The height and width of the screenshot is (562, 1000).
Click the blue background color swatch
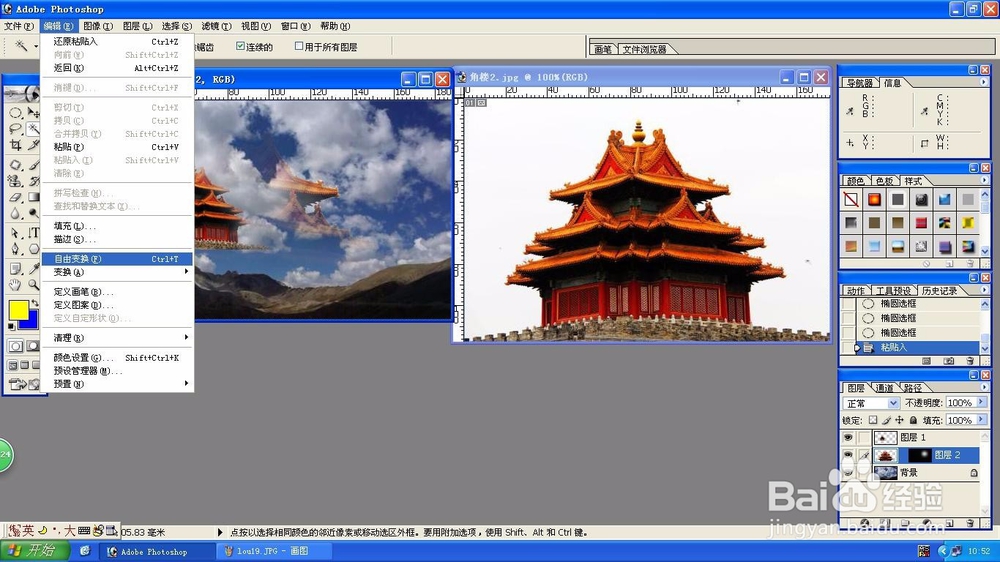coord(32,322)
